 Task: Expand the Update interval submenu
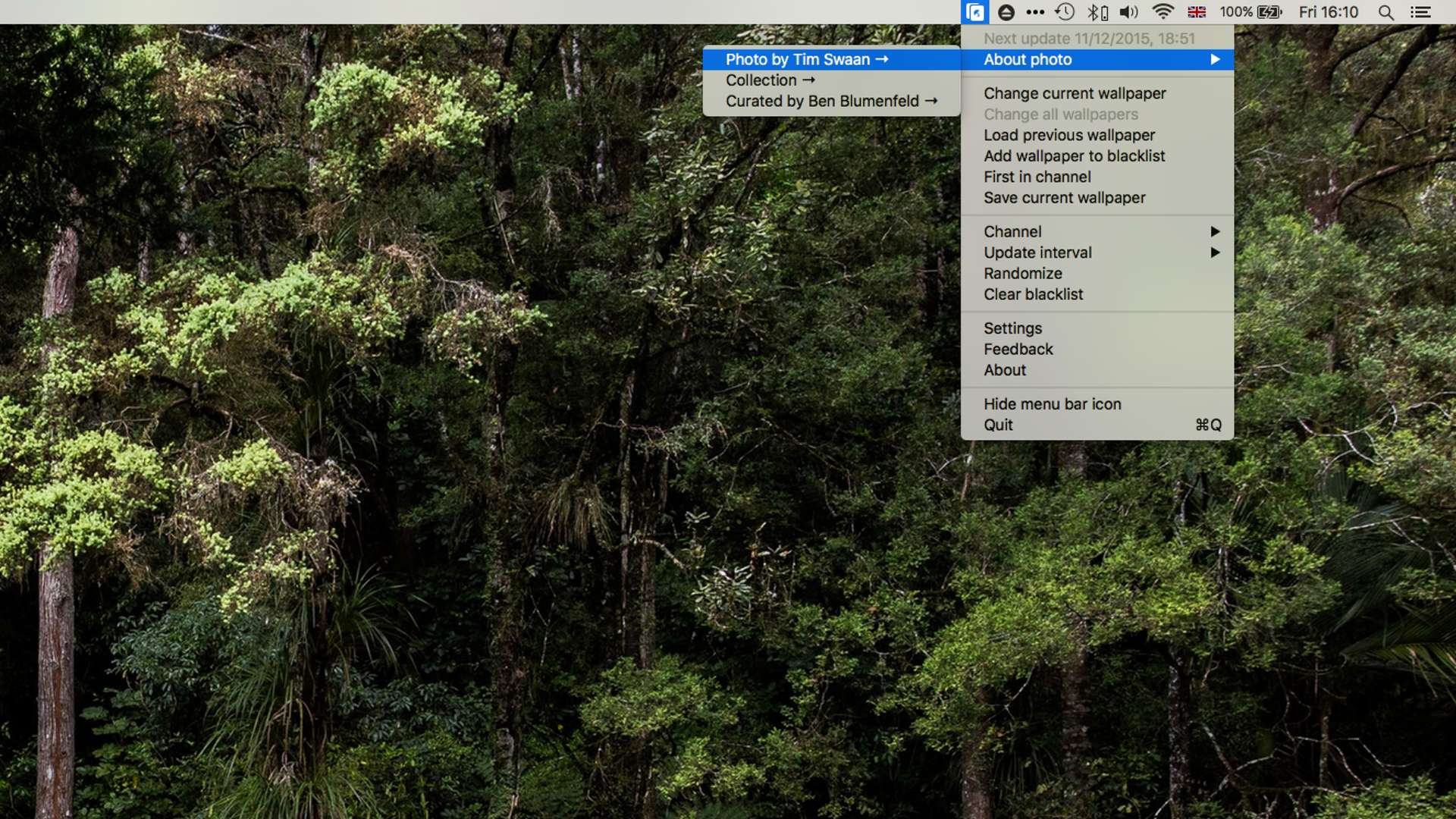point(1037,252)
